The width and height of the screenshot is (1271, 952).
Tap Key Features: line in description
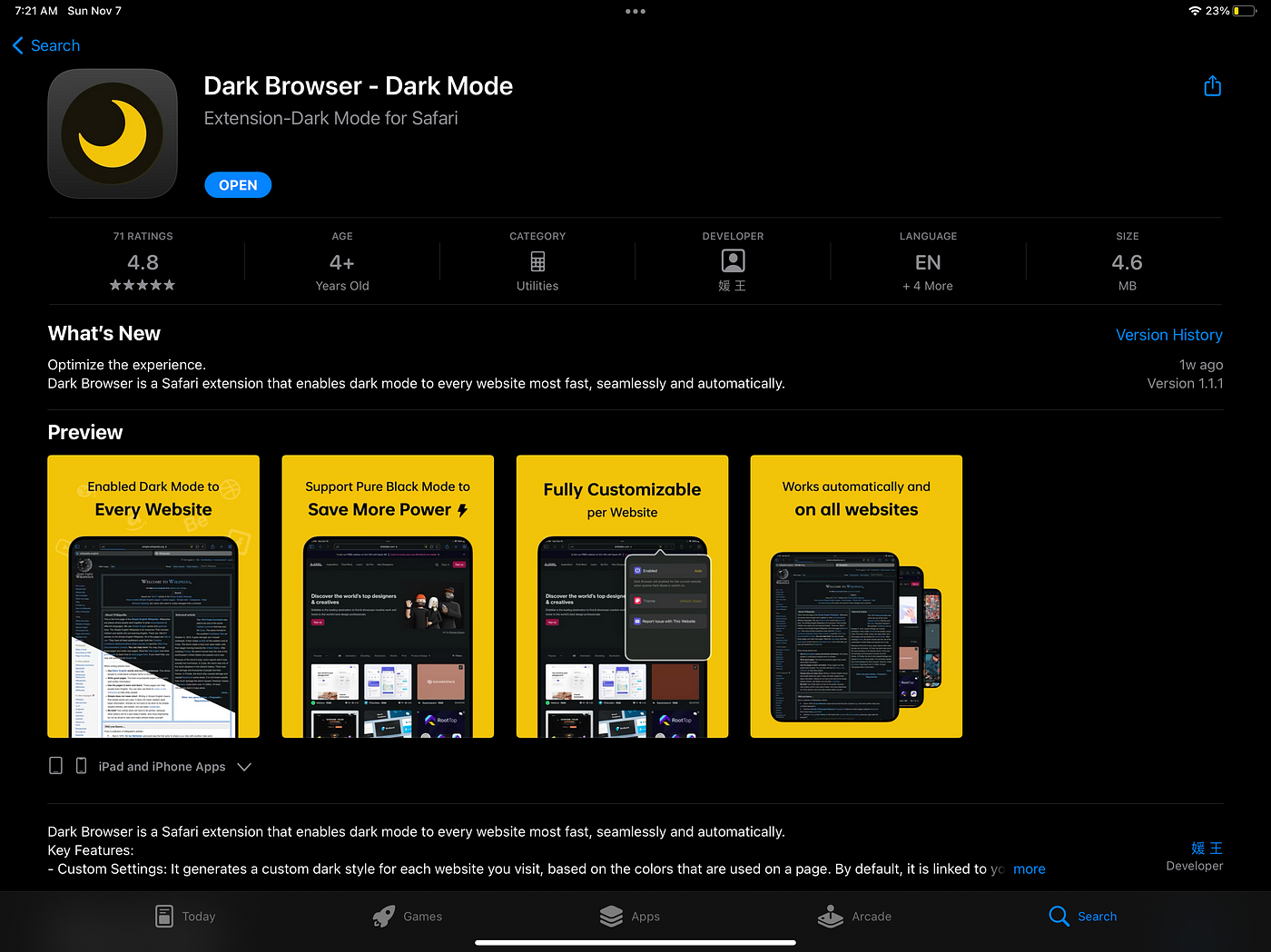pyautogui.click(x=91, y=850)
